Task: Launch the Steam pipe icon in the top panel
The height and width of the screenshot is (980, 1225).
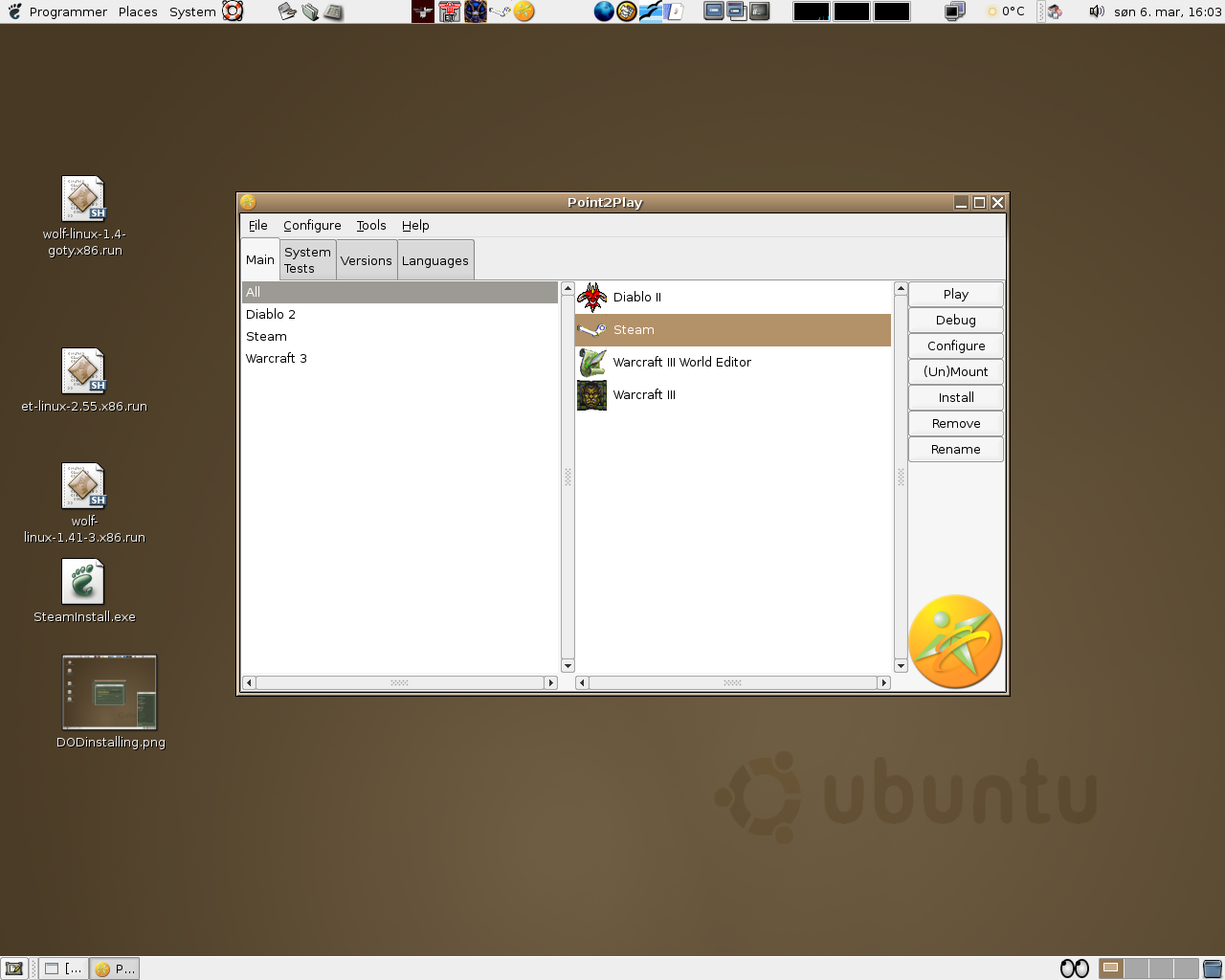Action: click(500, 11)
